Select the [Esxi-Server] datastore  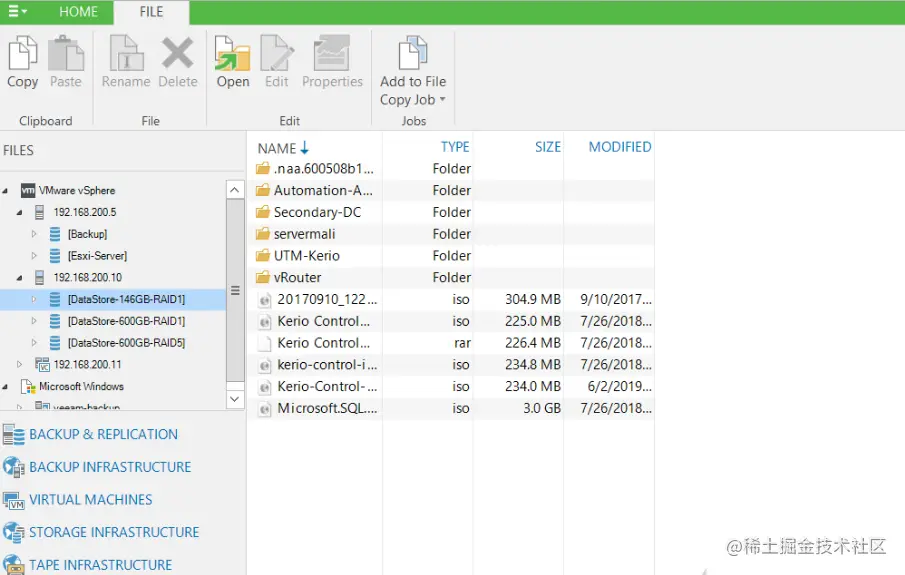click(97, 256)
